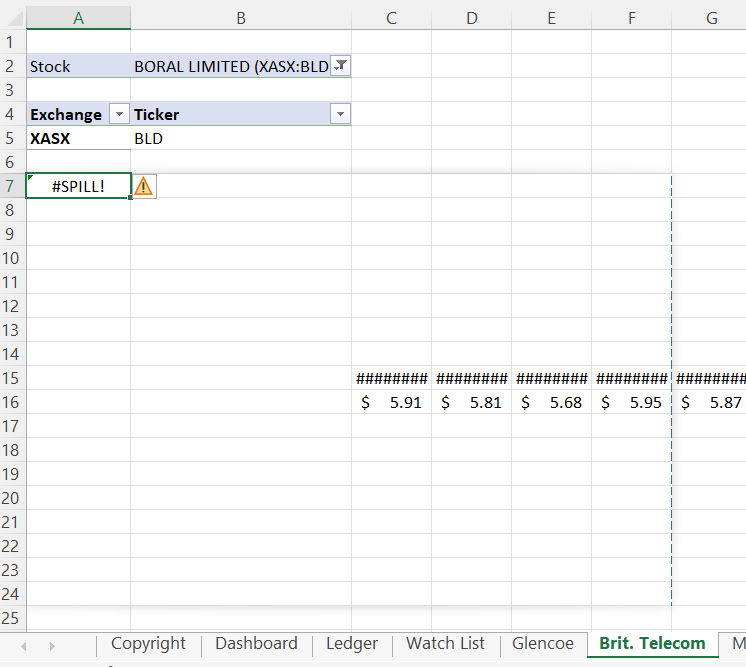The width and height of the screenshot is (746, 667).
Task: Select row 20 header
Action: [13, 498]
